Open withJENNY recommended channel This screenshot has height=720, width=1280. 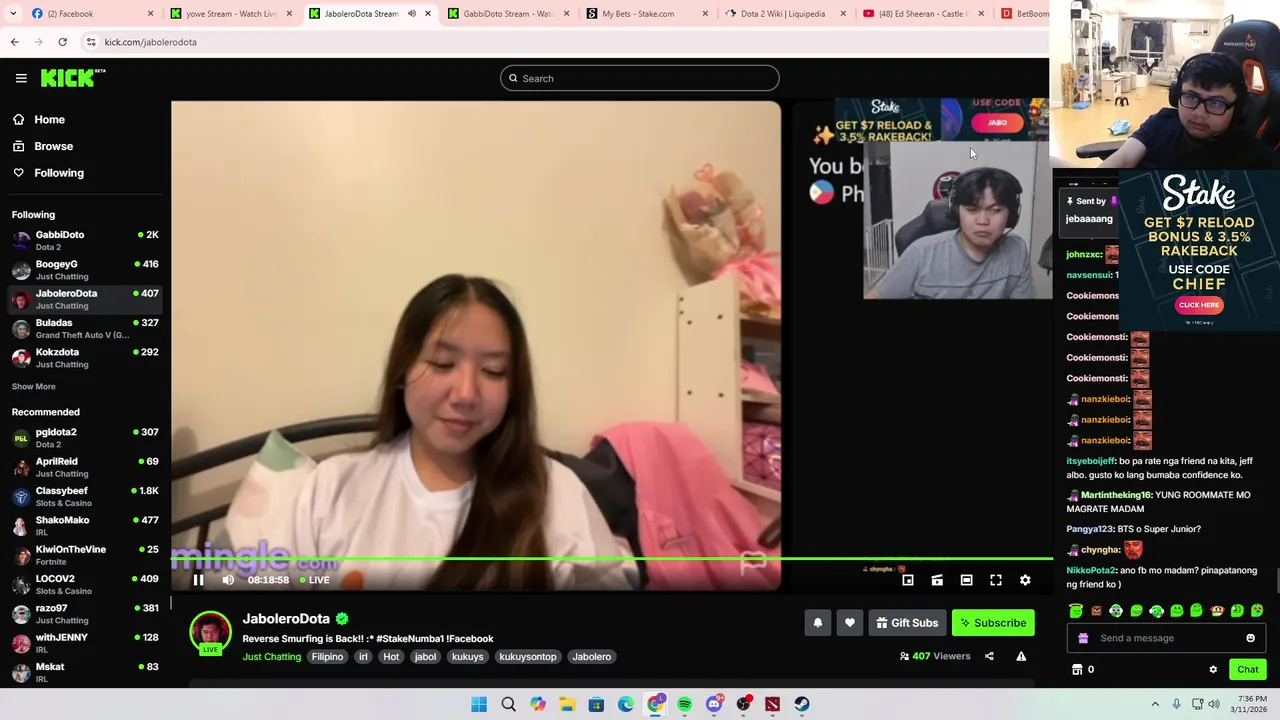(x=85, y=643)
